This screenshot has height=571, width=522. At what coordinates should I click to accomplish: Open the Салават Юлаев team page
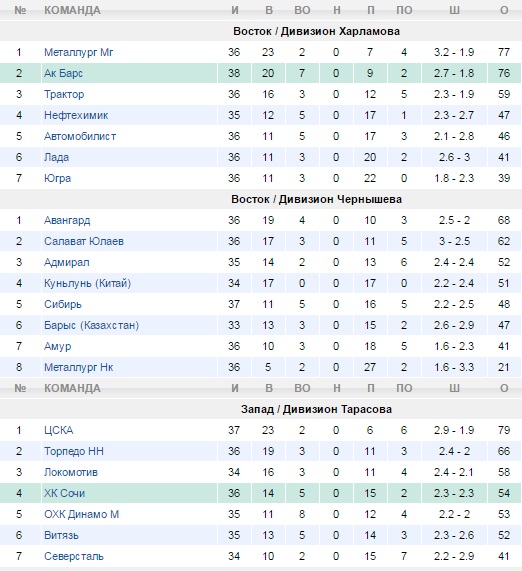point(84,241)
